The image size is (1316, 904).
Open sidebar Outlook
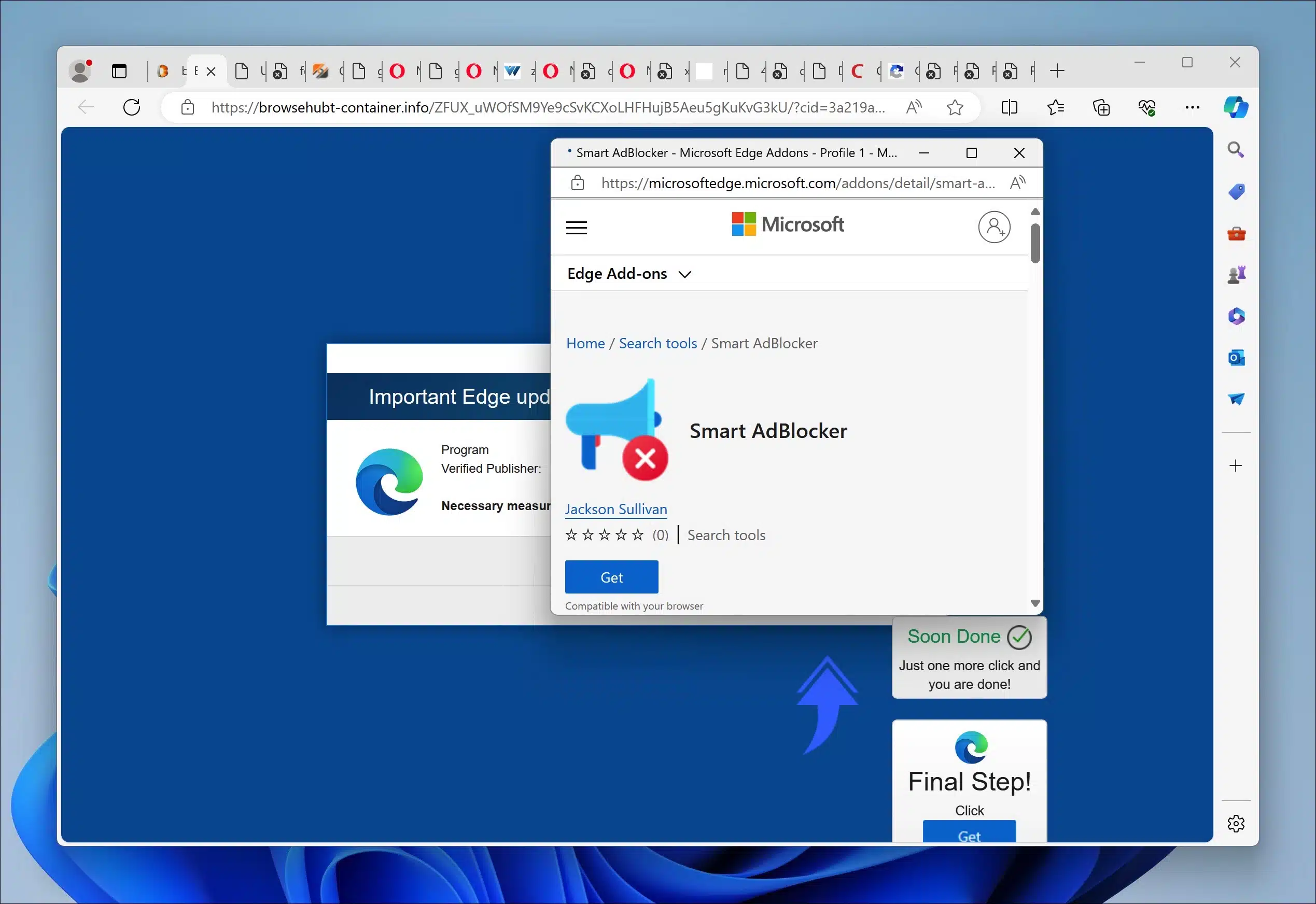click(1236, 358)
